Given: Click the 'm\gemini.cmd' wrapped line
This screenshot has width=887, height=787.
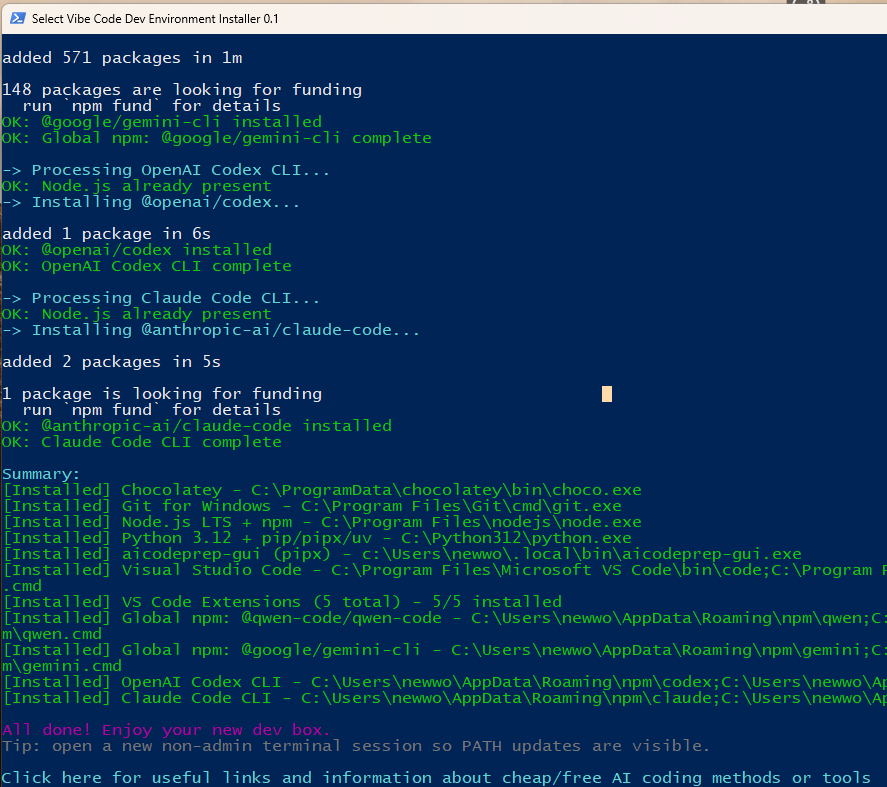Looking at the screenshot, I should [x=62, y=666].
